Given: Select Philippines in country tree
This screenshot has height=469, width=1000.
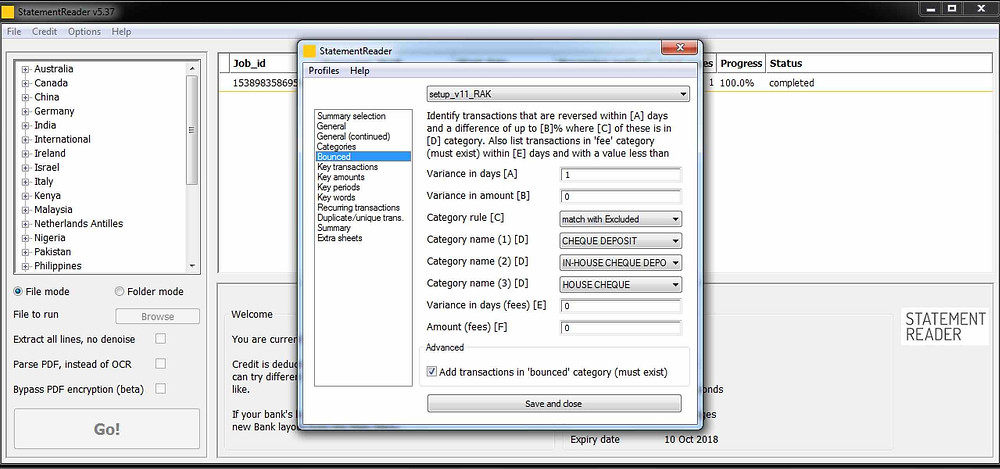Looking at the screenshot, I should pos(58,265).
